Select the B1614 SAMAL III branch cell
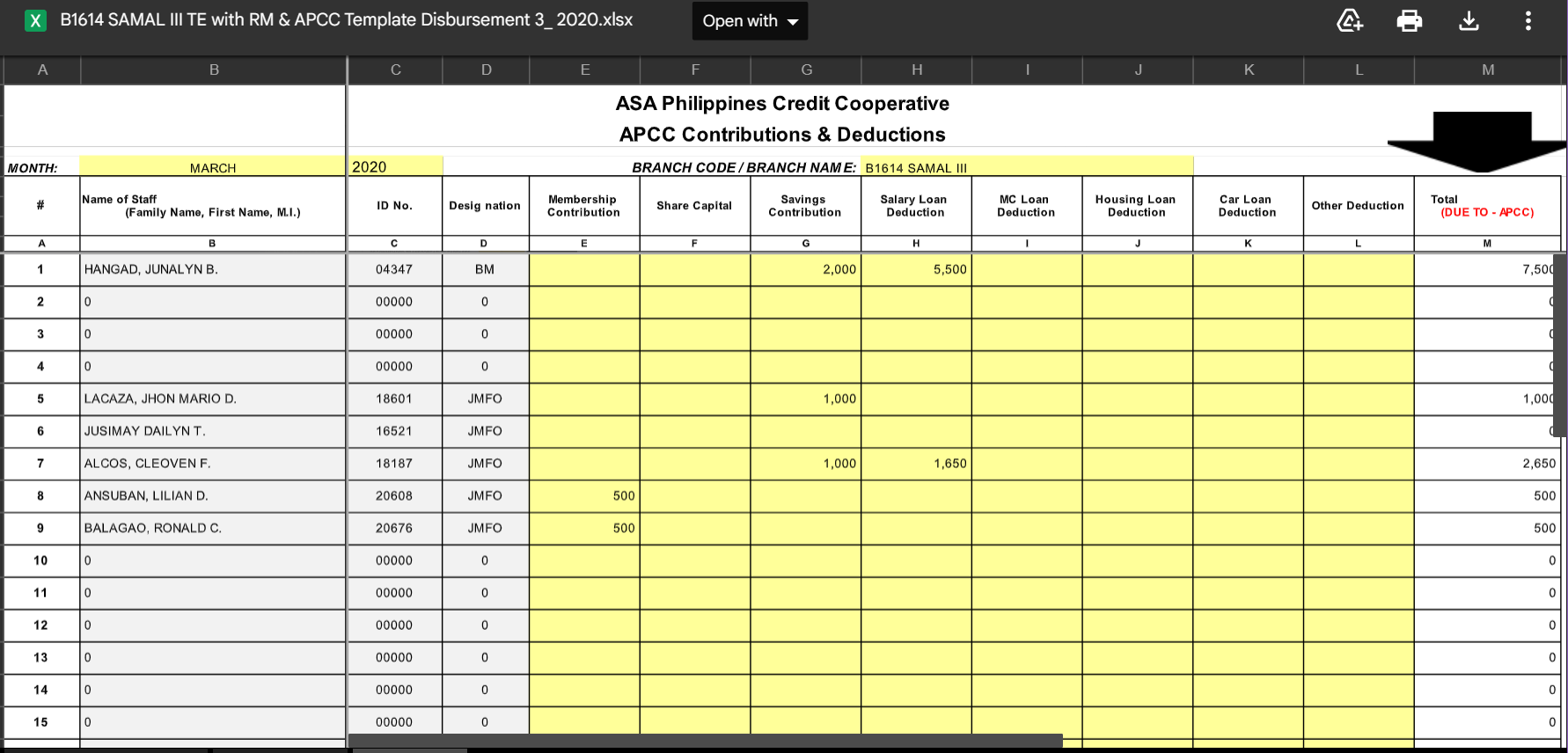This screenshot has width=1568, height=753. pos(1026,167)
